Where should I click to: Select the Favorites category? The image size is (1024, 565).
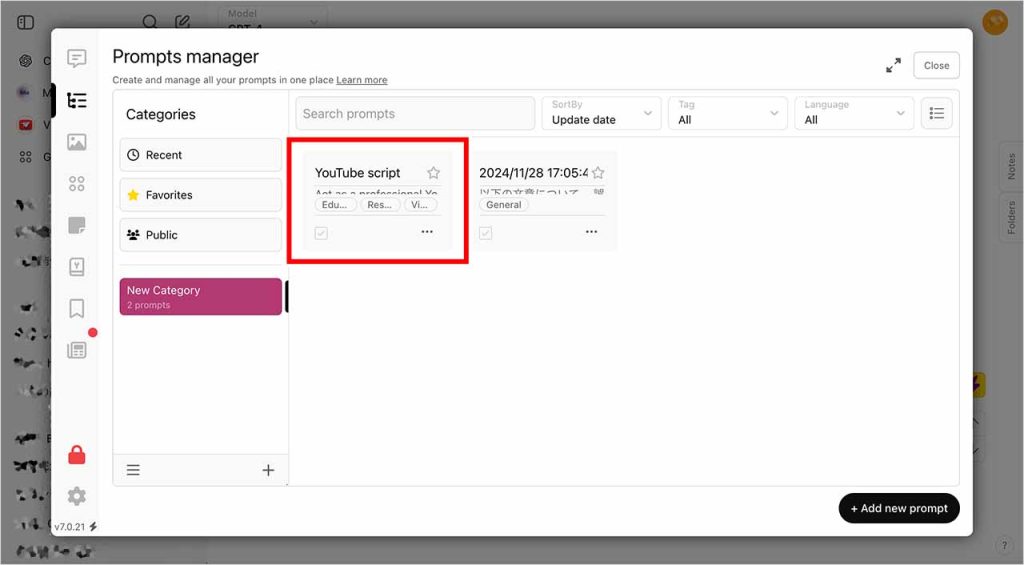[201, 195]
